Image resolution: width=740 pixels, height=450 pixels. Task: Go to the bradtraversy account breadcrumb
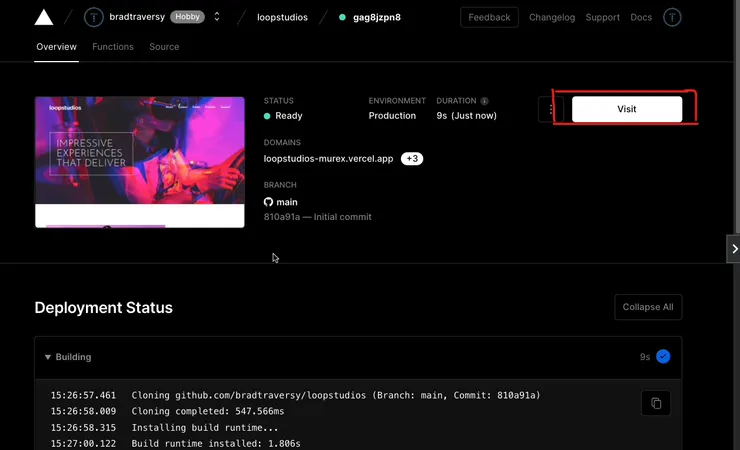click(137, 17)
